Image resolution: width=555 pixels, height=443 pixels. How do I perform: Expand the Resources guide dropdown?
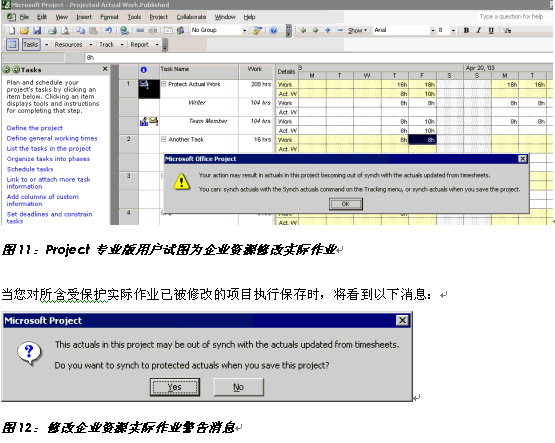(x=91, y=45)
